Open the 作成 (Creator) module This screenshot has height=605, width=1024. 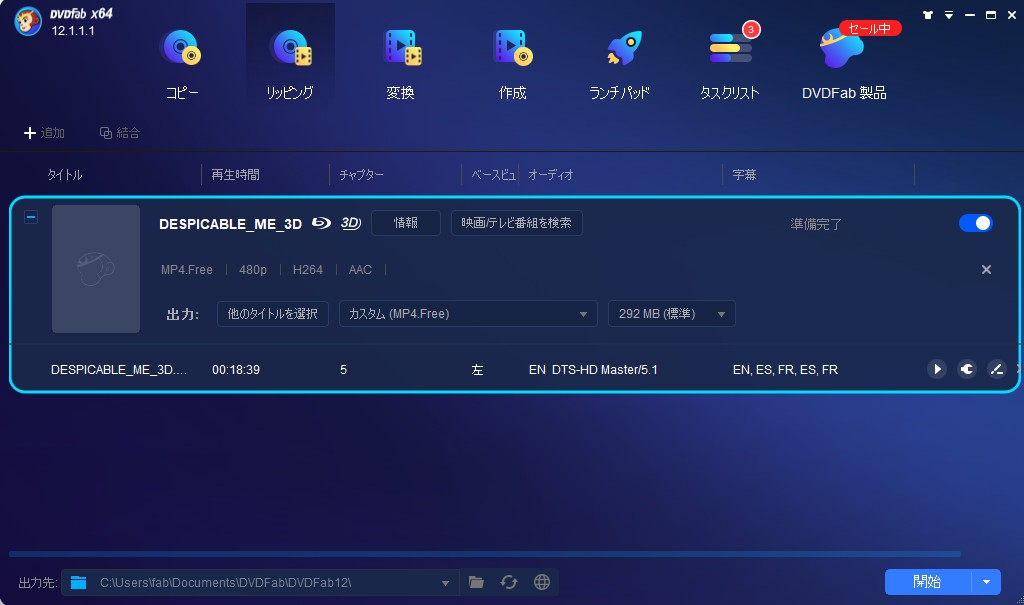pyautogui.click(x=512, y=64)
